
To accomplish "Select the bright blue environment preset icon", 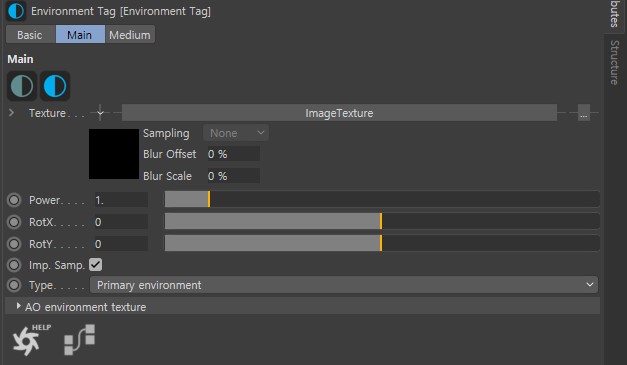I will pos(55,86).
